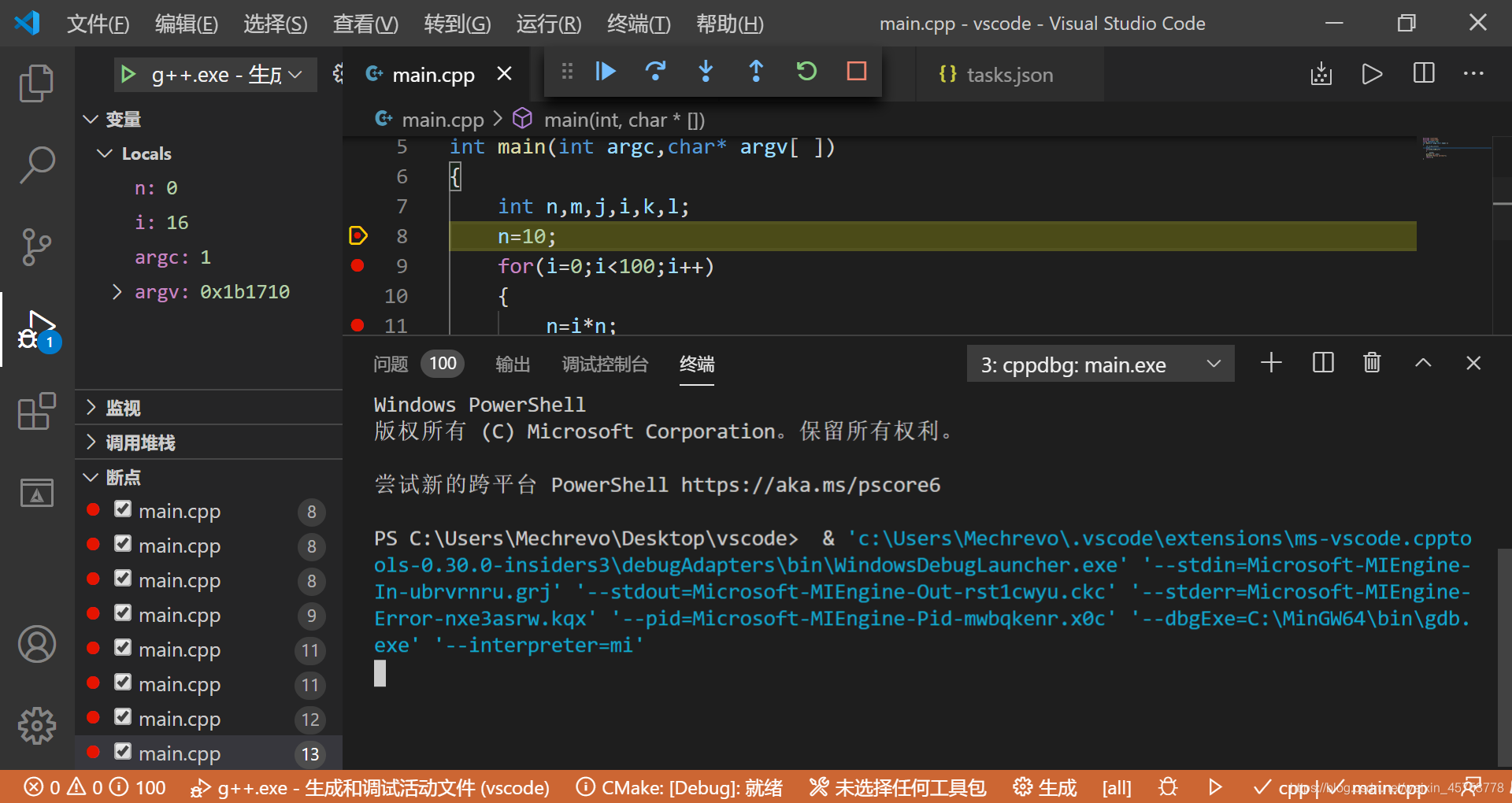Viewport: 1512px width, 803px height.
Task: Kill terminal with trash icon
Action: 1372,363
